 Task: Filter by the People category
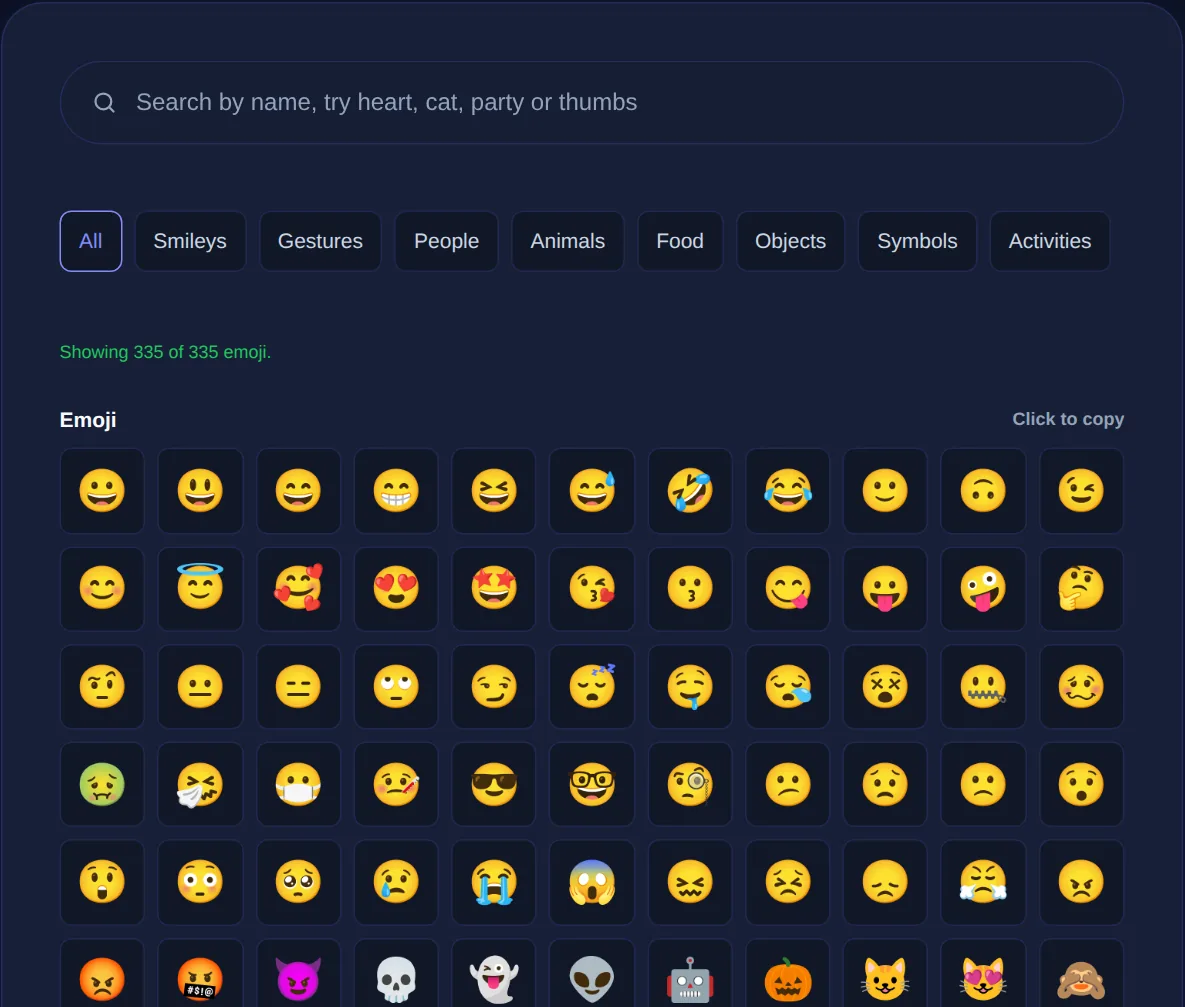(446, 241)
